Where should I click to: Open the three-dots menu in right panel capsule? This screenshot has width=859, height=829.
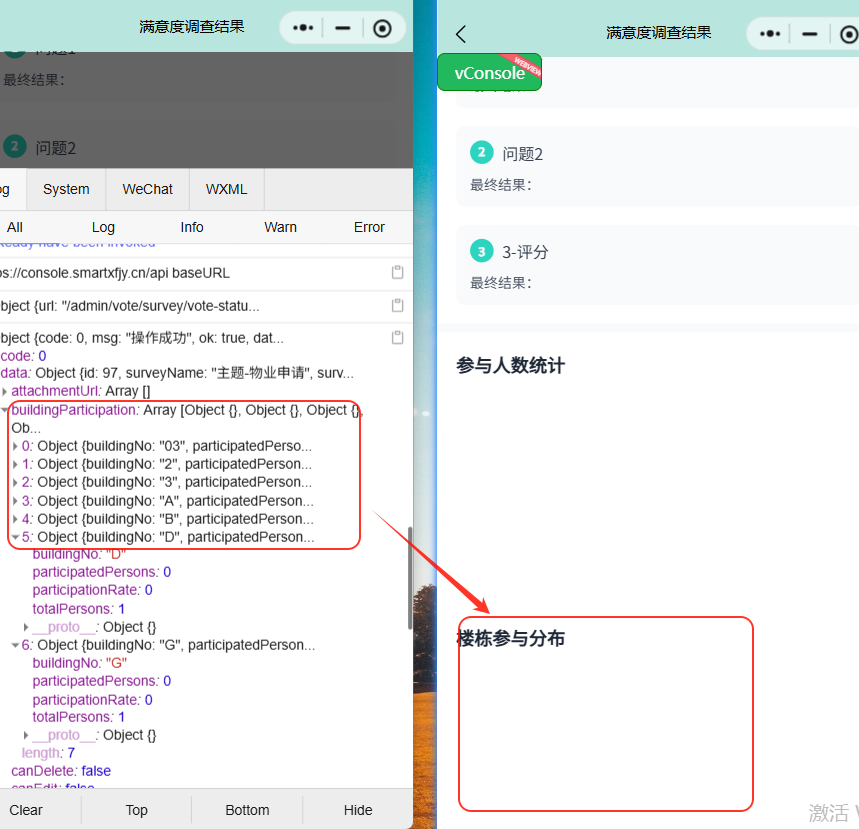770,33
